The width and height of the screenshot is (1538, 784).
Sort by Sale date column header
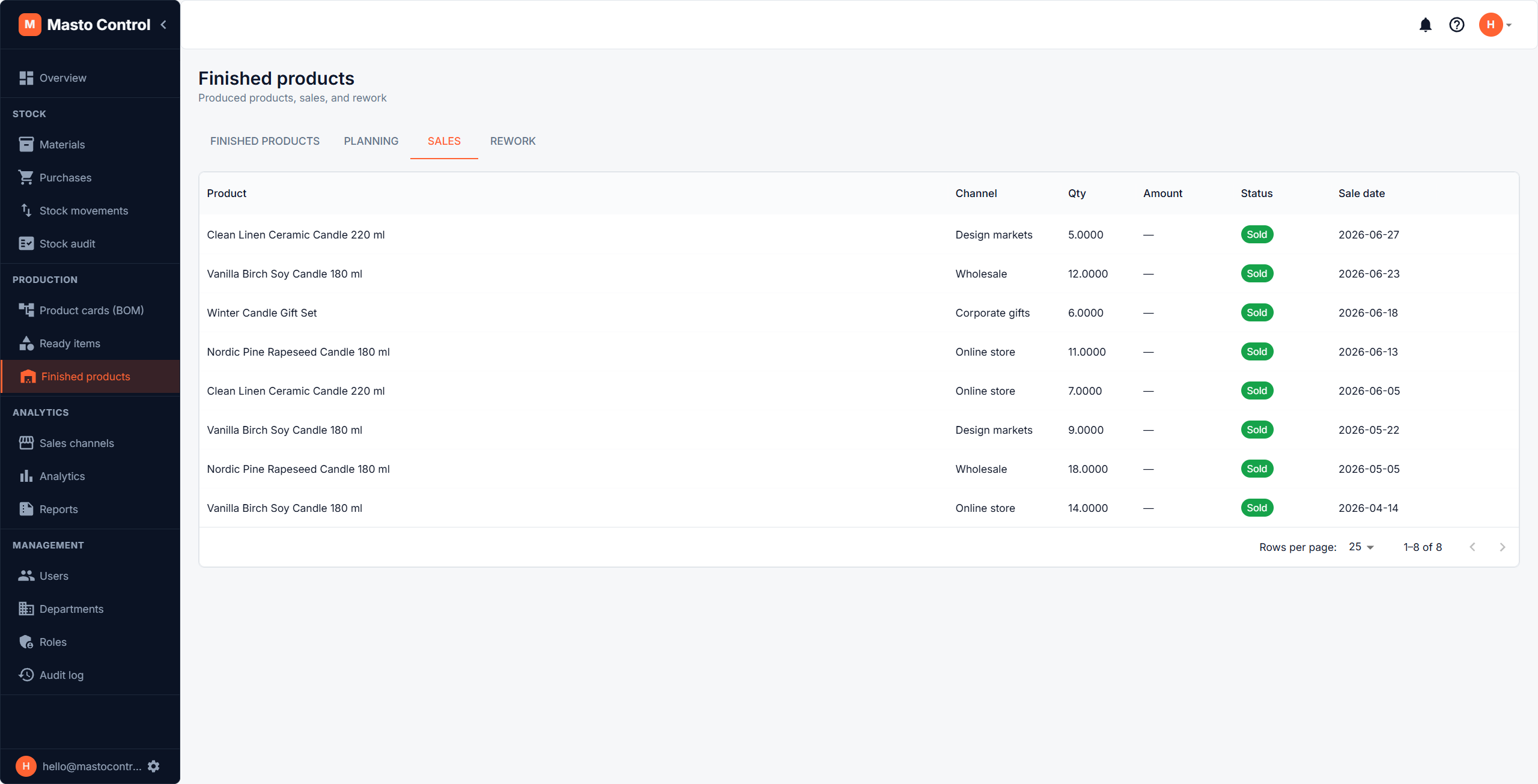(x=1361, y=193)
